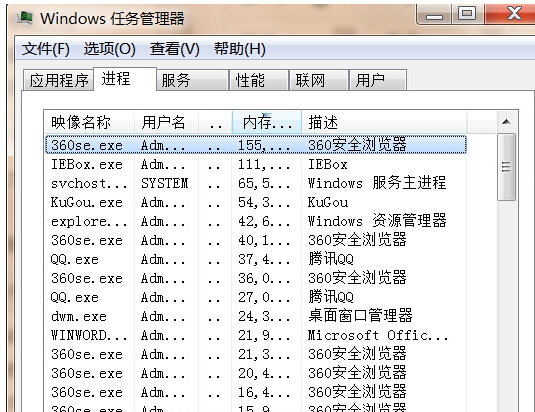The width and height of the screenshot is (535, 412).
Task: Click the Windows 服务主进程 description cell
Action: click(x=377, y=183)
